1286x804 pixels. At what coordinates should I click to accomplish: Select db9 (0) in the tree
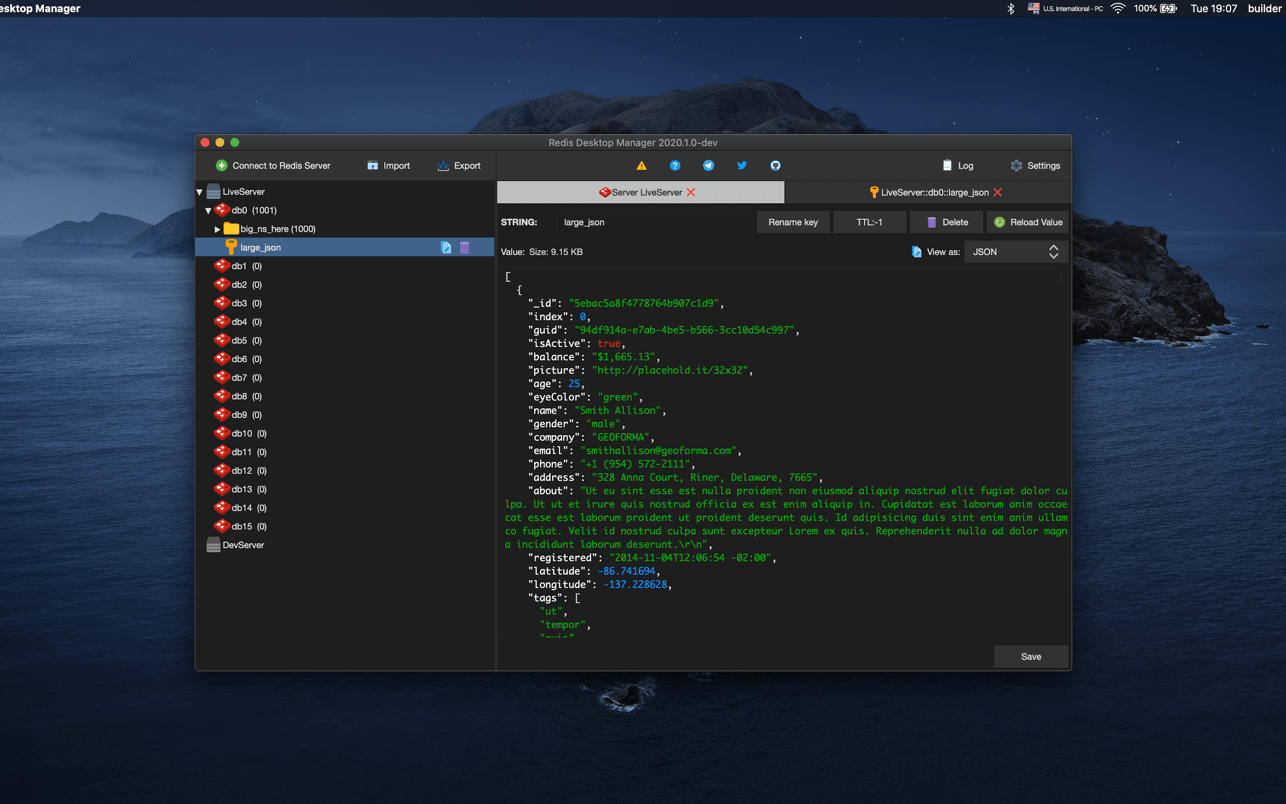pyautogui.click(x=246, y=415)
